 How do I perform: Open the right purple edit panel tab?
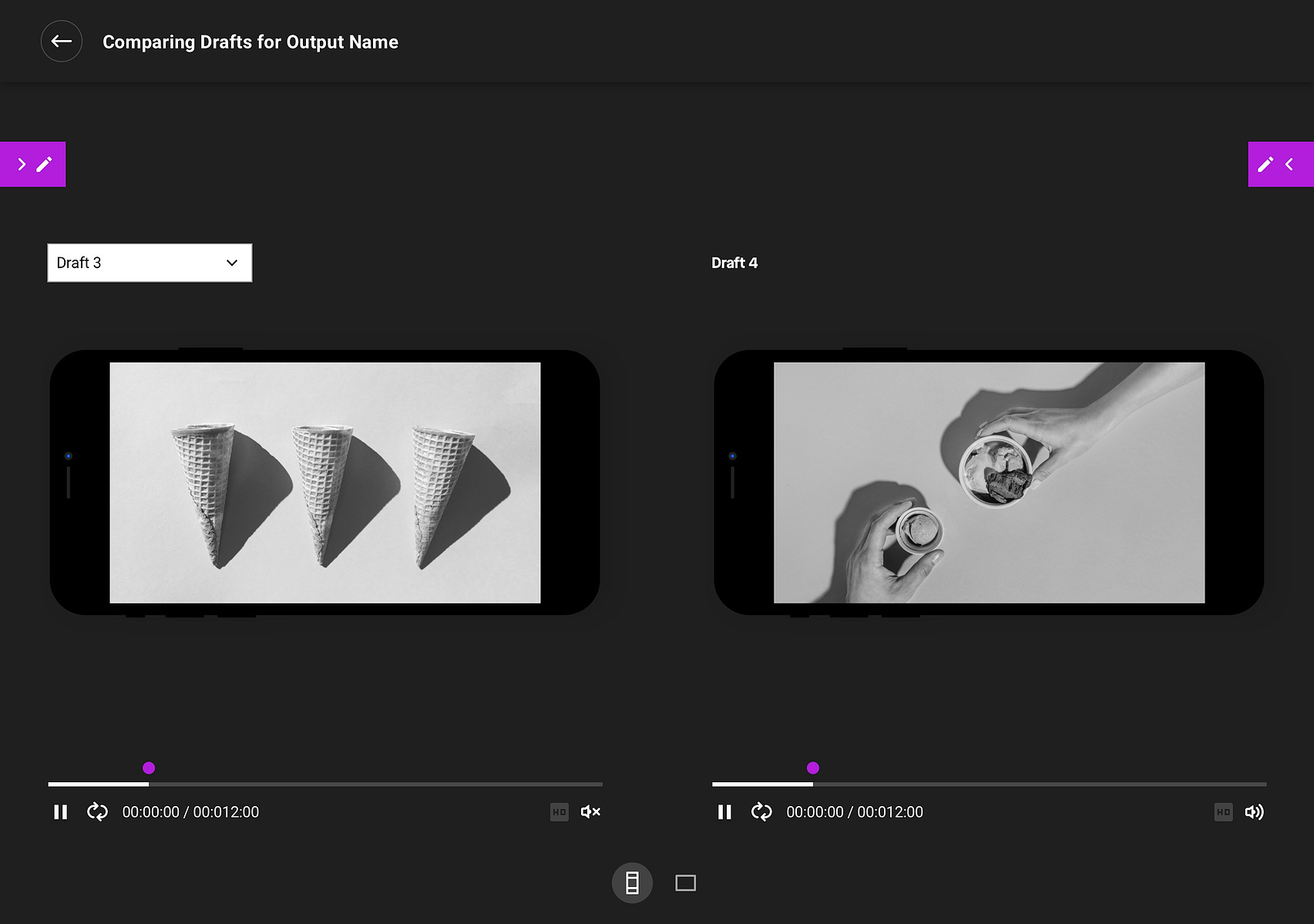click(1281, 164)
